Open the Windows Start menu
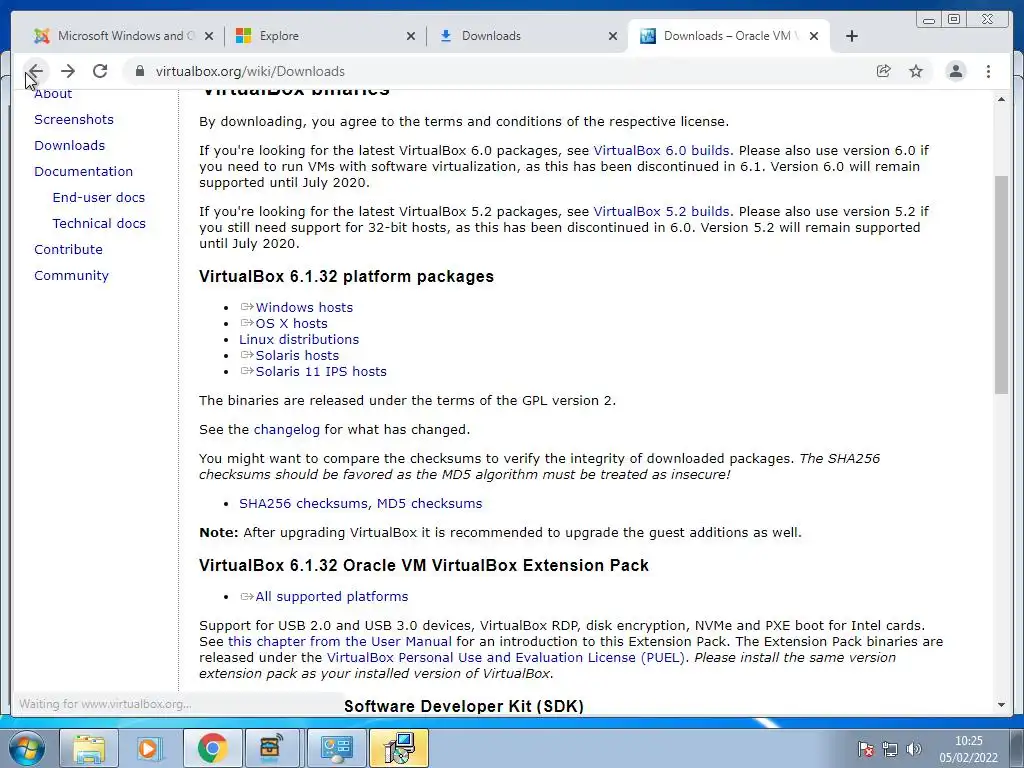Screen dimensions: 1024x768 click(27, 748)
